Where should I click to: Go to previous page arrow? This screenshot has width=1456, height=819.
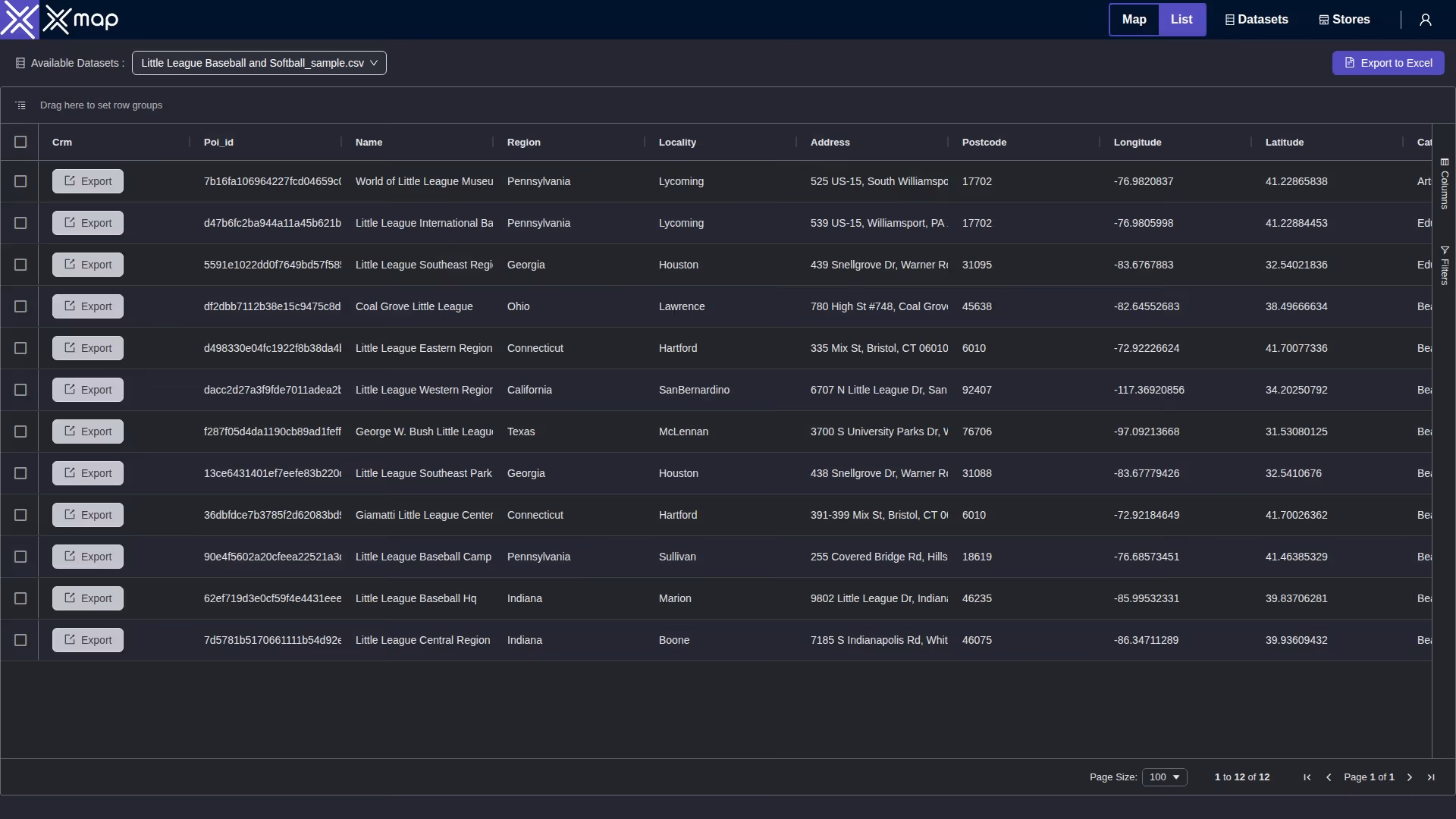tap(1329, 777)
